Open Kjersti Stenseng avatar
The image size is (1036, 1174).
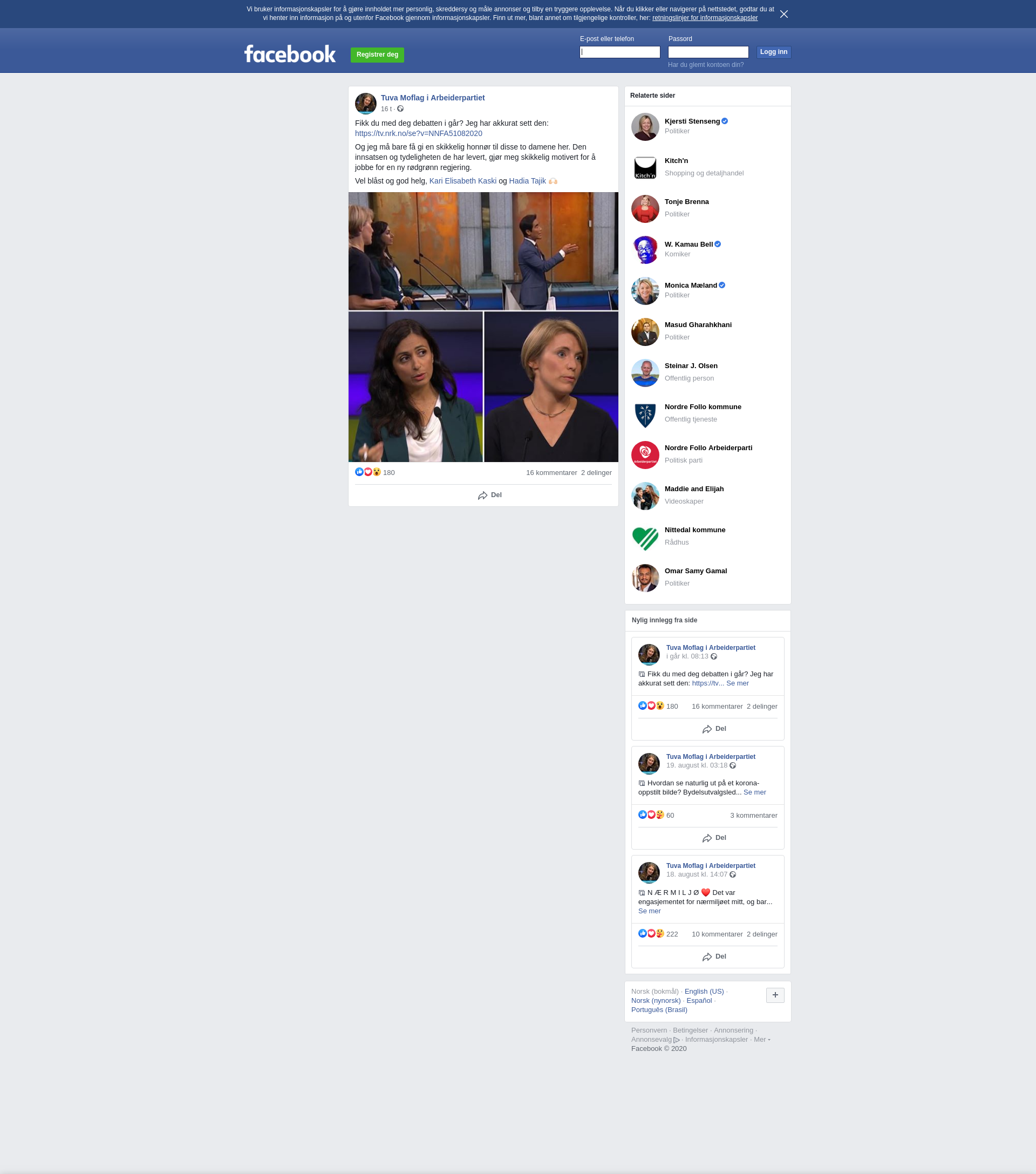[x=645, y=127]
